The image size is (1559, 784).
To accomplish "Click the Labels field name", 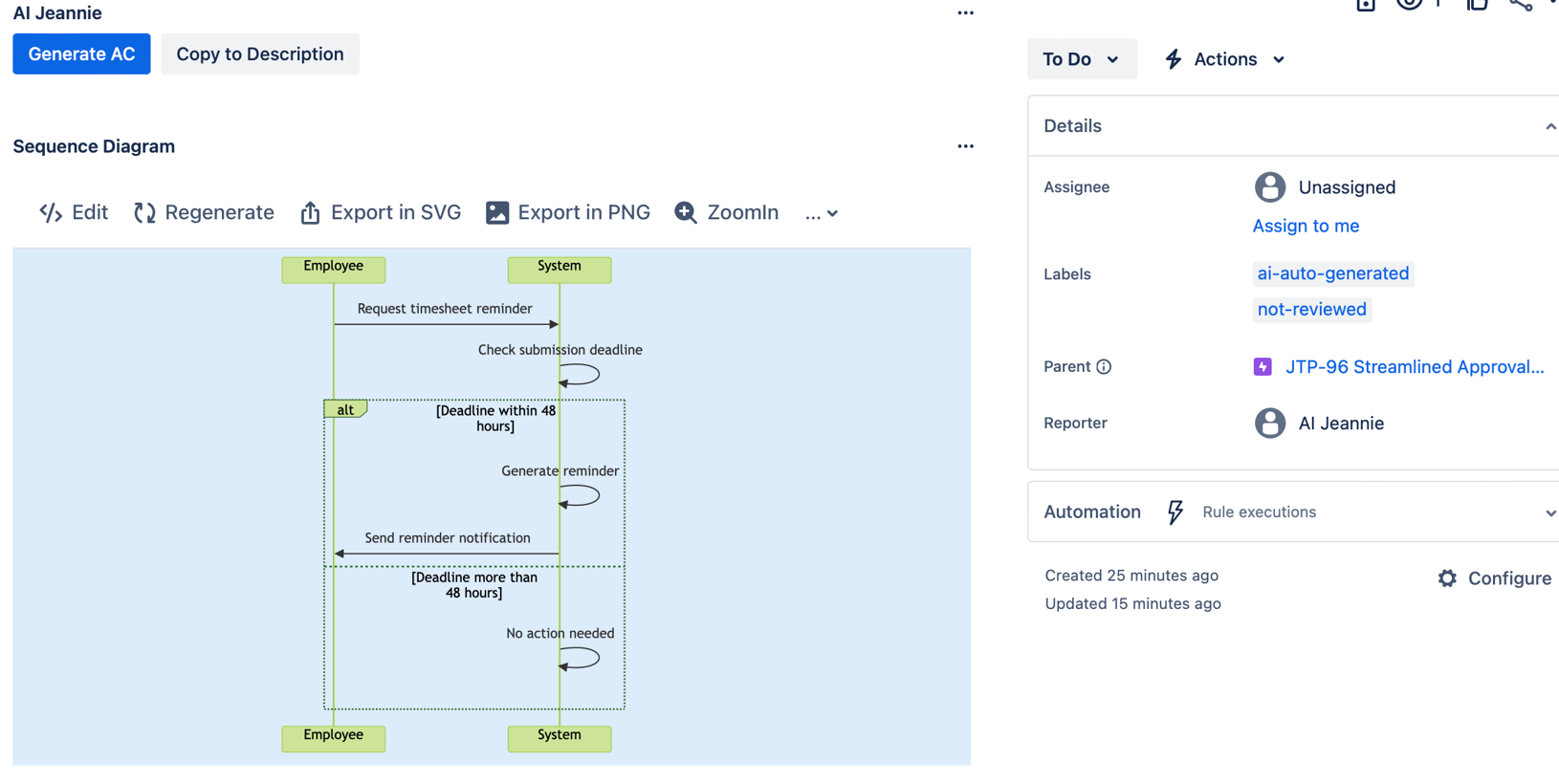I will (x=1067, y=274).
